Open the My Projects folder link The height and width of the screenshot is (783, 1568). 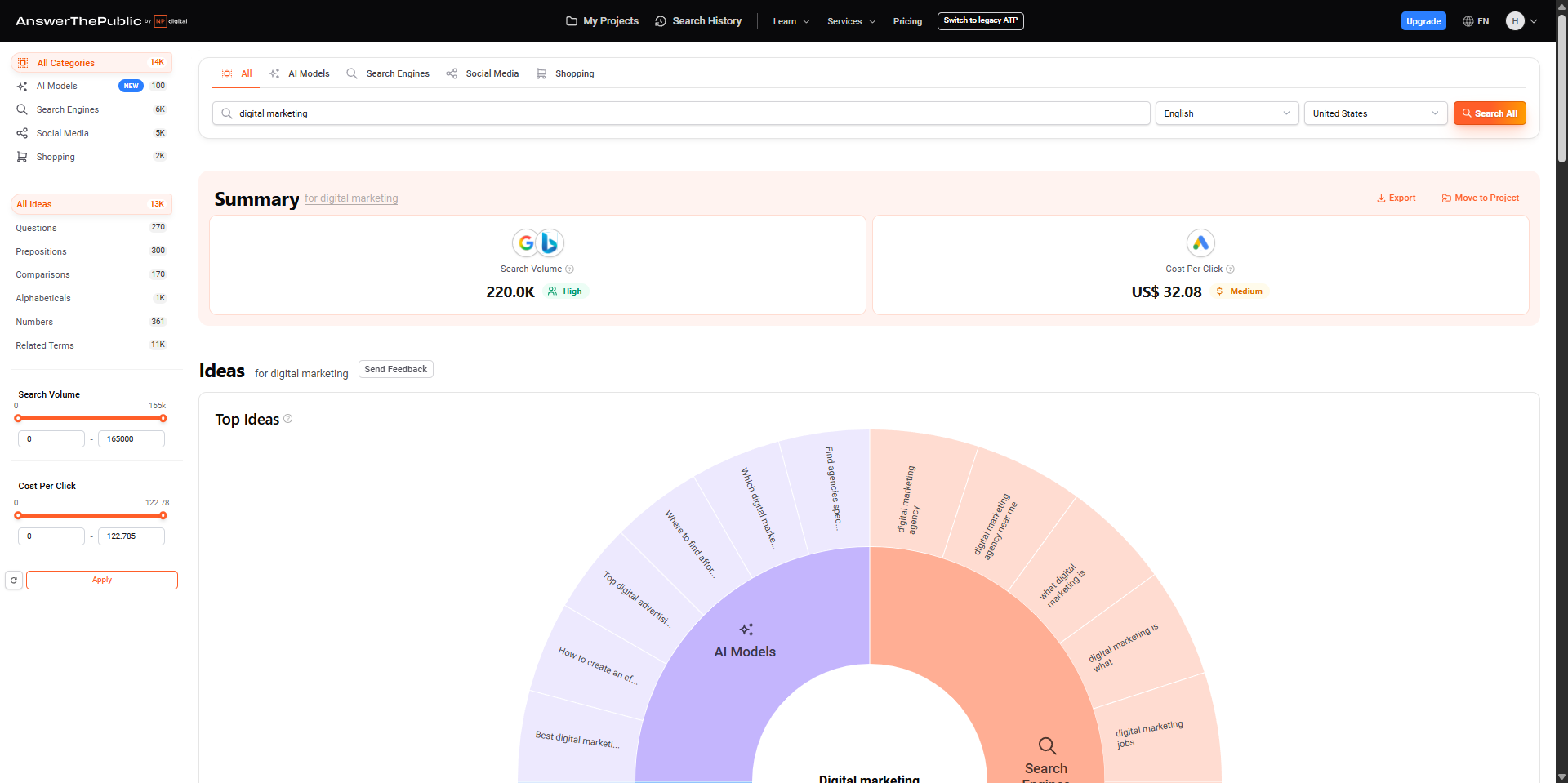pyautogui.click(x=603, y=21)
